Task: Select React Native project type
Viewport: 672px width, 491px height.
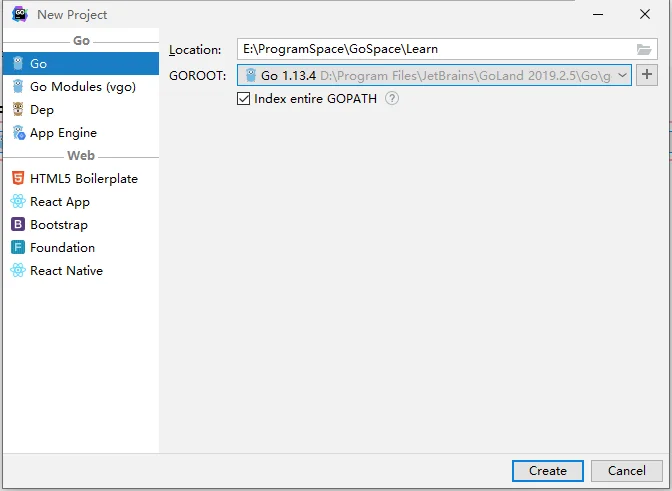Action: pyautogui.click(x=81, y=270)
